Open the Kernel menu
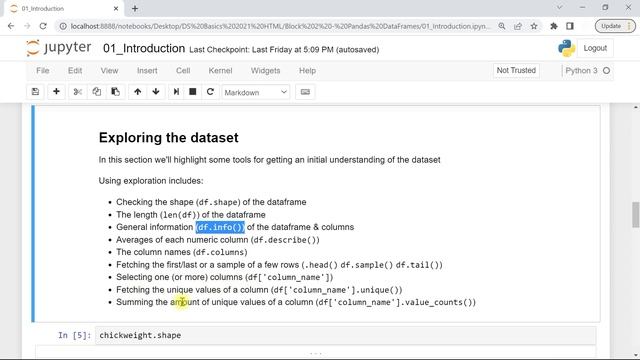The width and height of the screenshot is (640, 360). tap(220, 71)
